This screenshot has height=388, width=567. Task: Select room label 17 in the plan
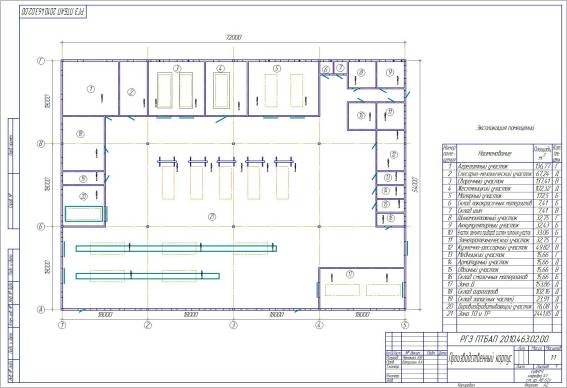point(350,274)
